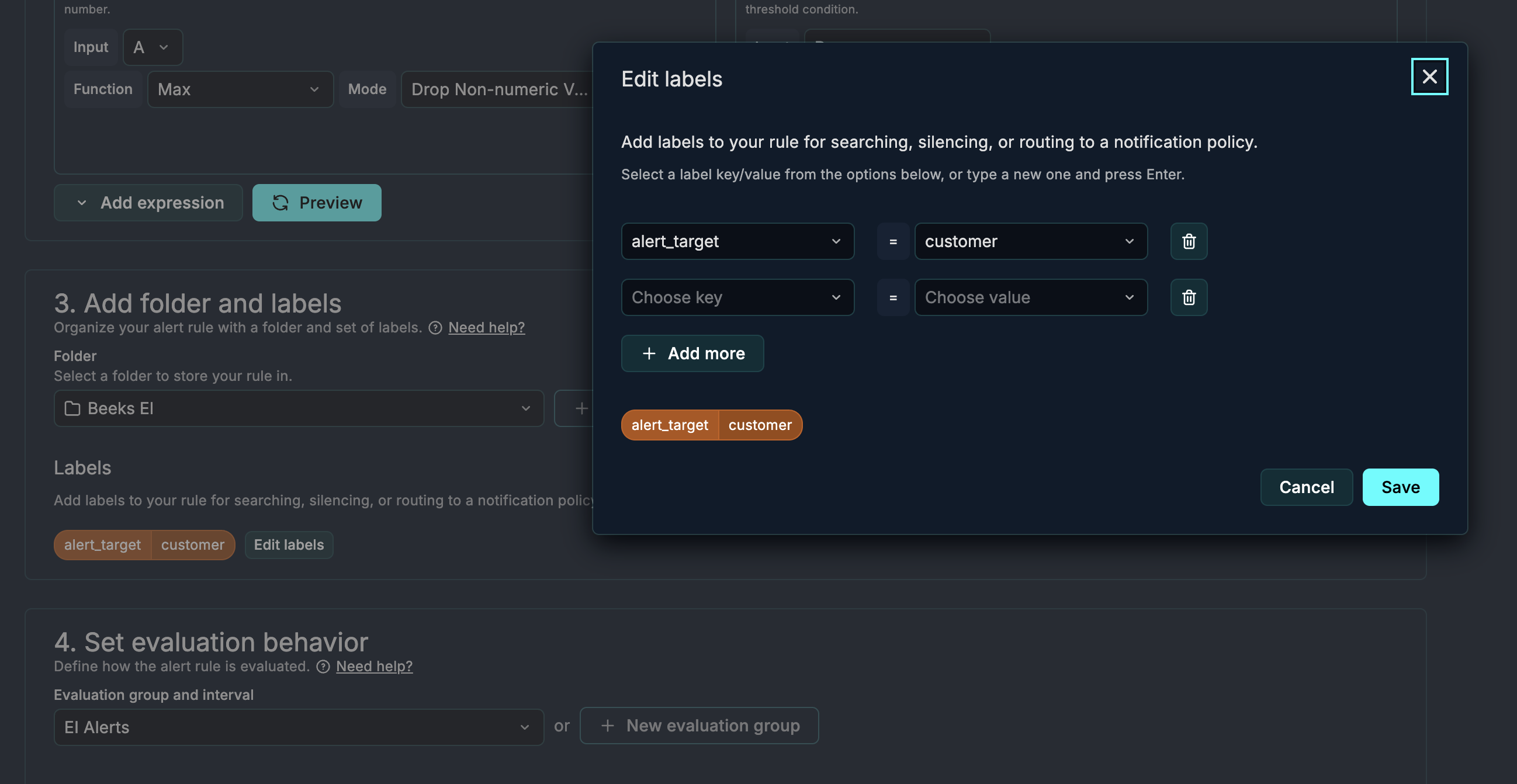This screenshot has width=1517, height=784.
Task: Open the customer value dropdown
Action: coord(1030,241)
